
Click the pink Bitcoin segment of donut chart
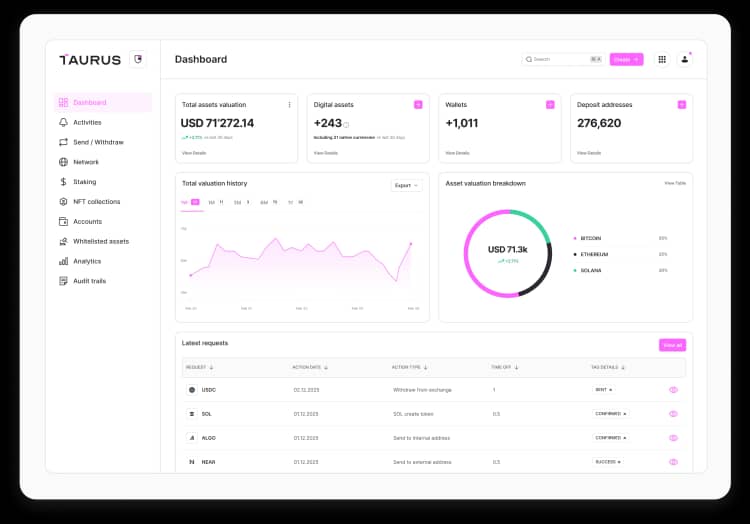click(x=468, y=253)
